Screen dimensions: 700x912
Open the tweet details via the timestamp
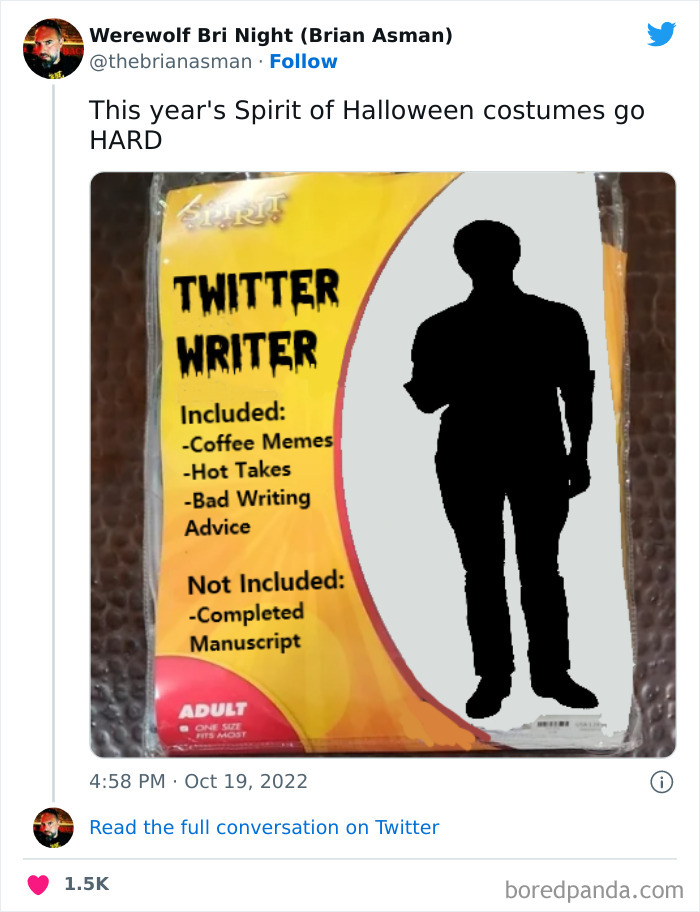tap(198, 782)
